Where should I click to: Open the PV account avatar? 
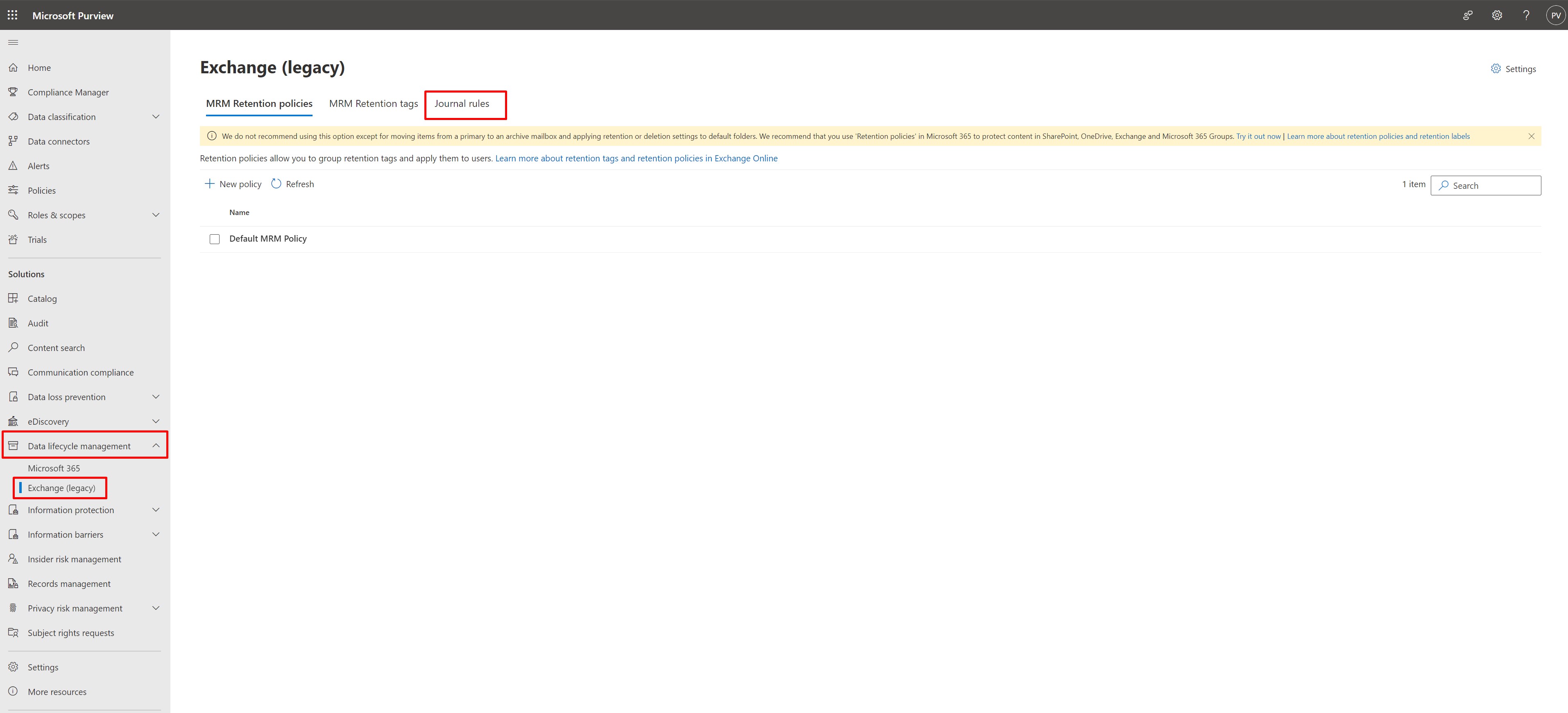click(x=1555, y=15)
